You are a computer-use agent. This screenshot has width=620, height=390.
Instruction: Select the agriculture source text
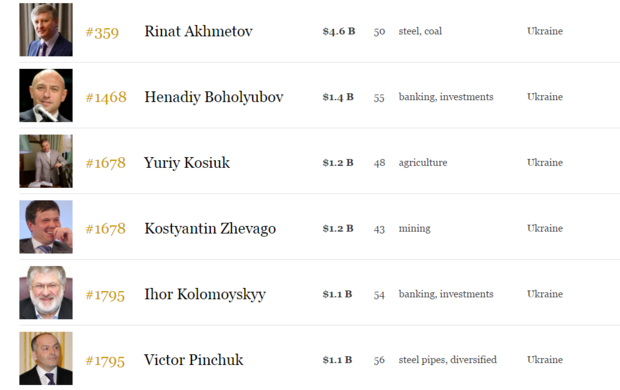423,163
